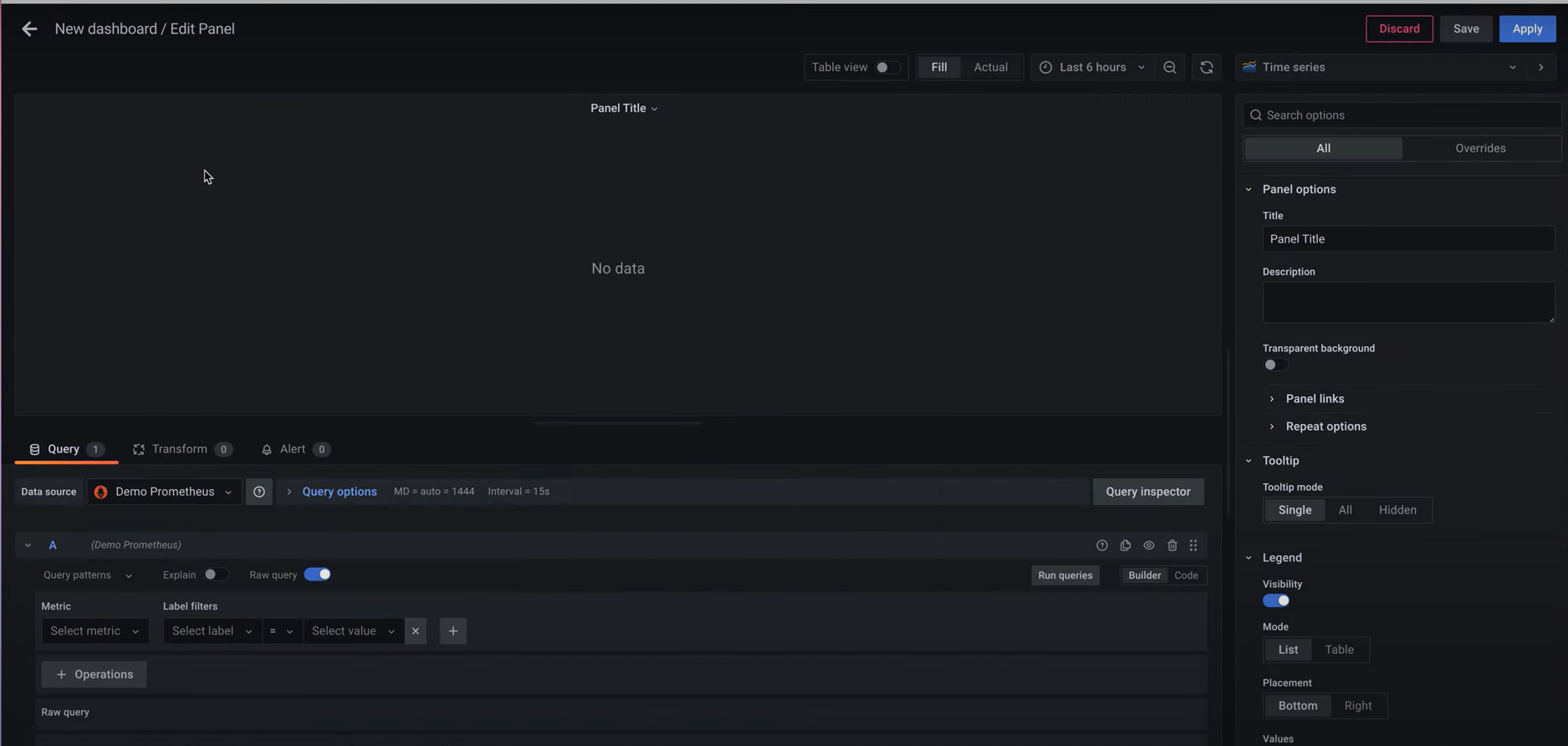Click the Search options field
Image resolution: width=1568 pixels, height=746 pixels.
1402,115
